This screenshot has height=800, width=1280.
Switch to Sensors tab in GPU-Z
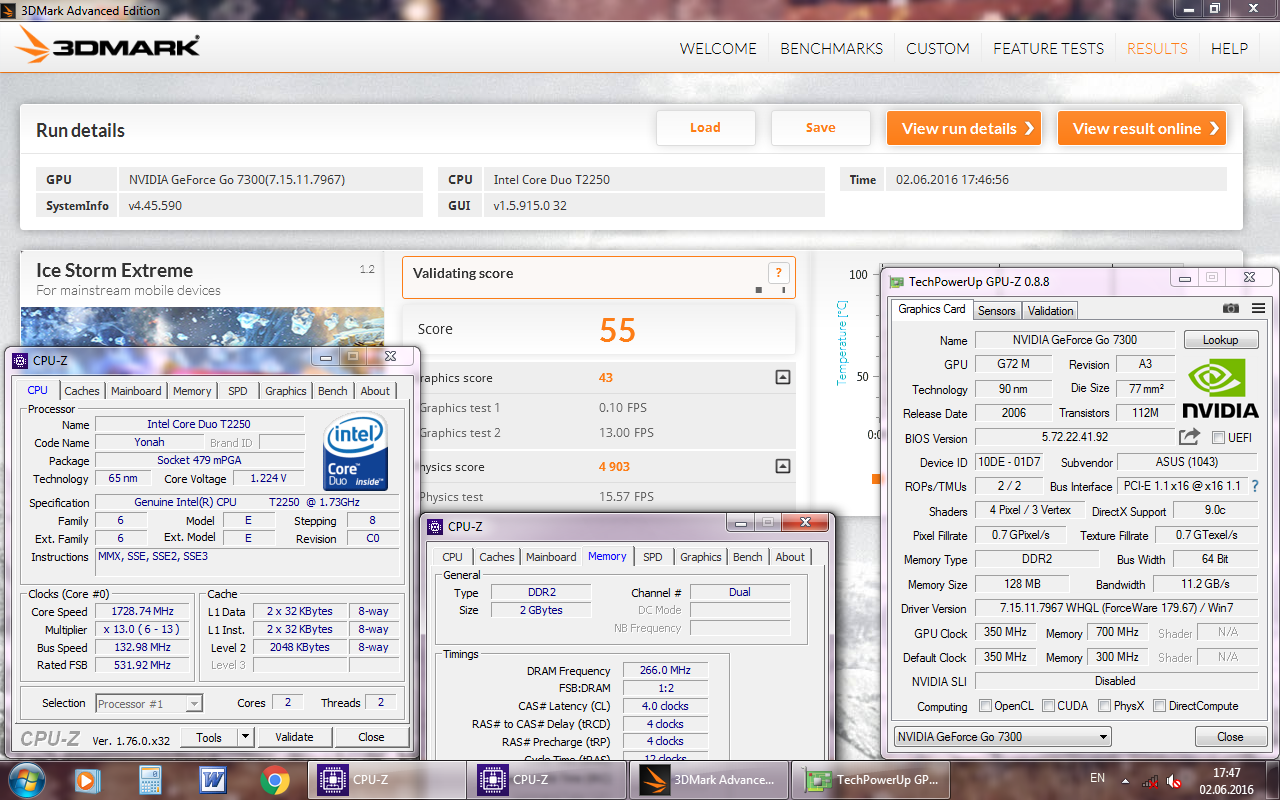coord(996,310)
